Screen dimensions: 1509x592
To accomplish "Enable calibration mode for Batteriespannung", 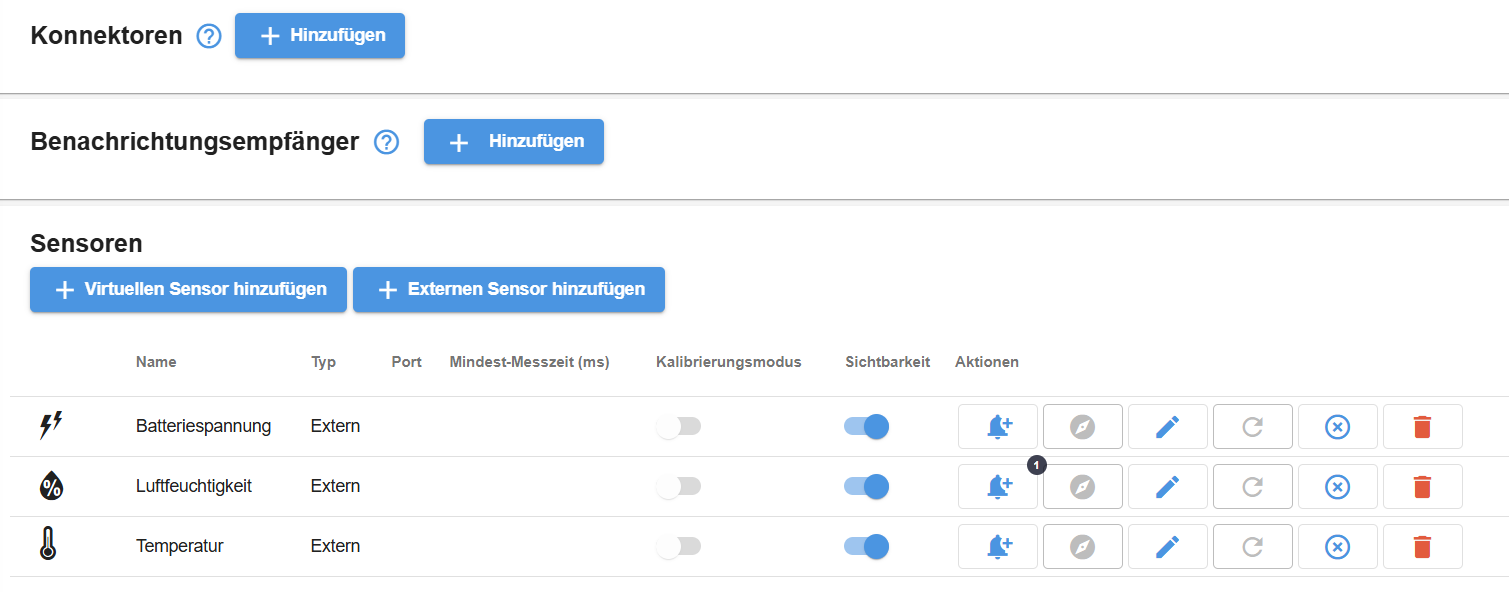I will (x=679, y=427).
